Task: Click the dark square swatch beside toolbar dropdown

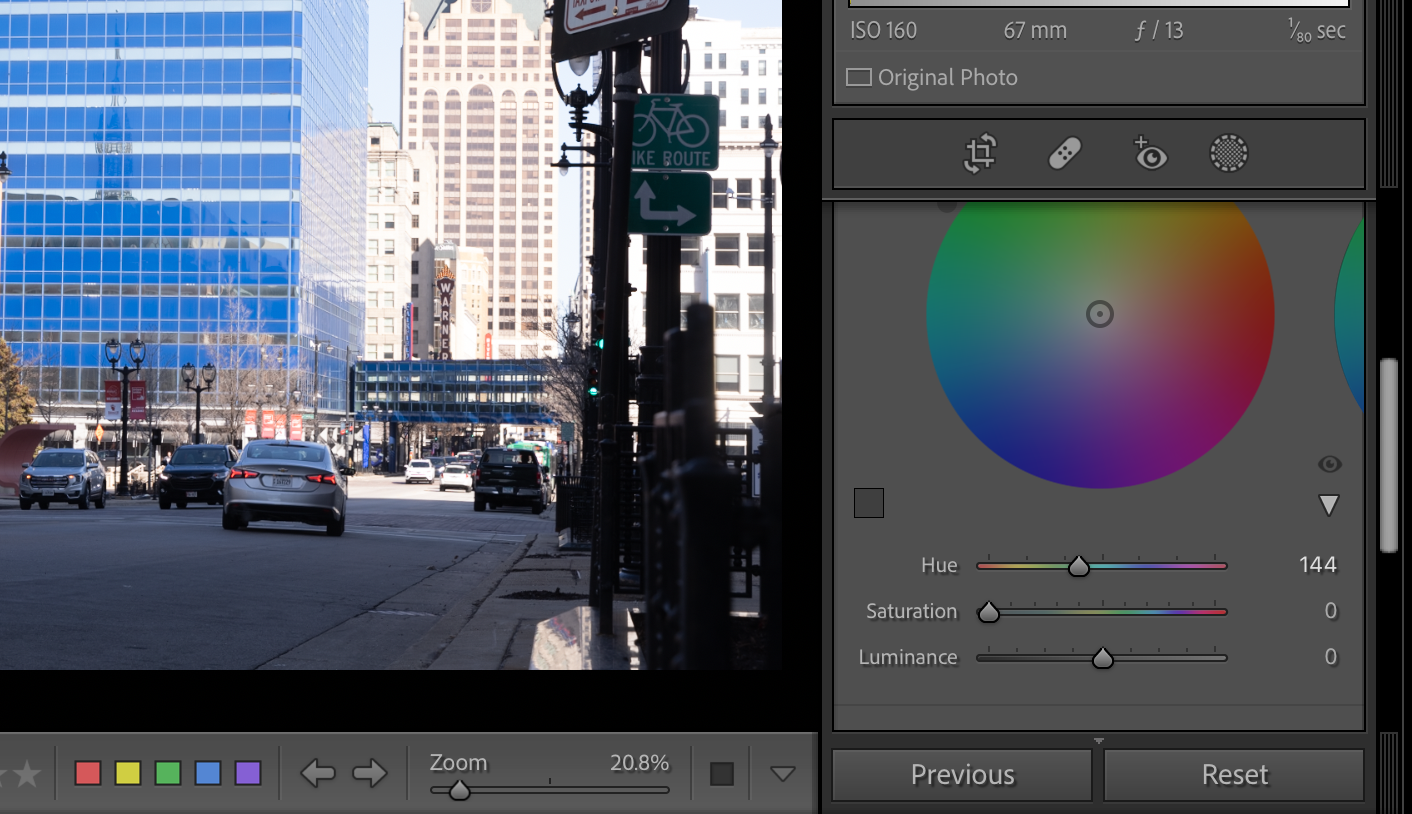Action: tap(721, 772)
